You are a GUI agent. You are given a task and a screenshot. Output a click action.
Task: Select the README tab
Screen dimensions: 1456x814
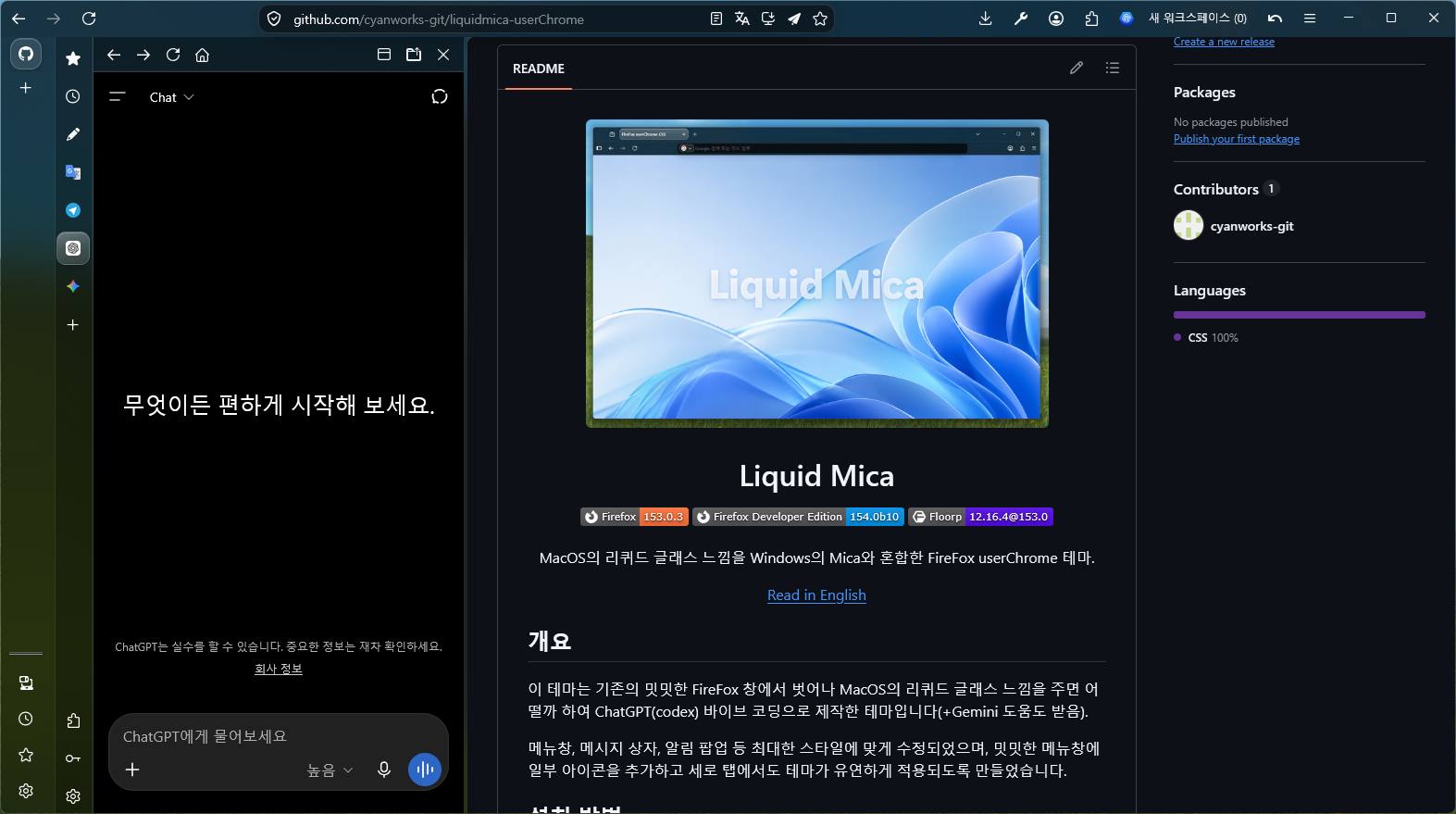[x=539, y=69]
